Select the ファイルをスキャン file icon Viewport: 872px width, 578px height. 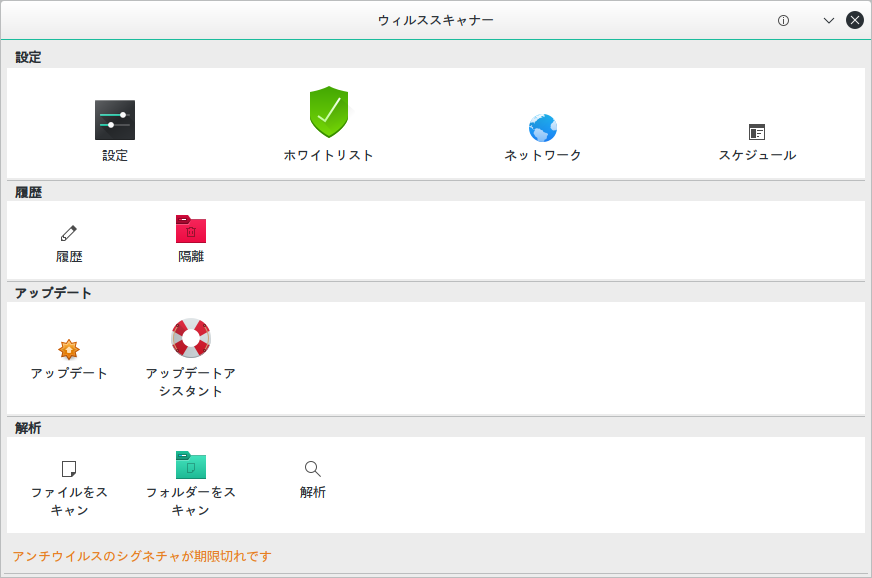coord(69,469)
